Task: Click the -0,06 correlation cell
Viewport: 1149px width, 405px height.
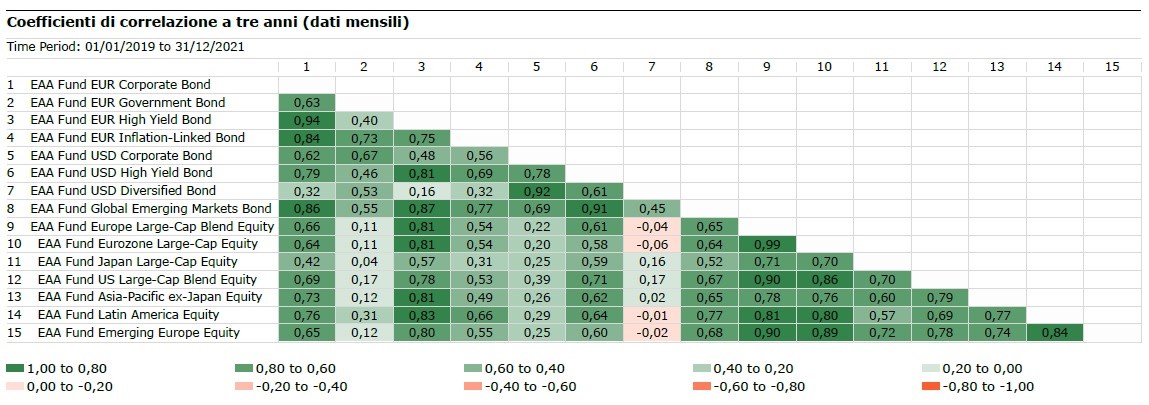Action: click(x=651, y=243)
